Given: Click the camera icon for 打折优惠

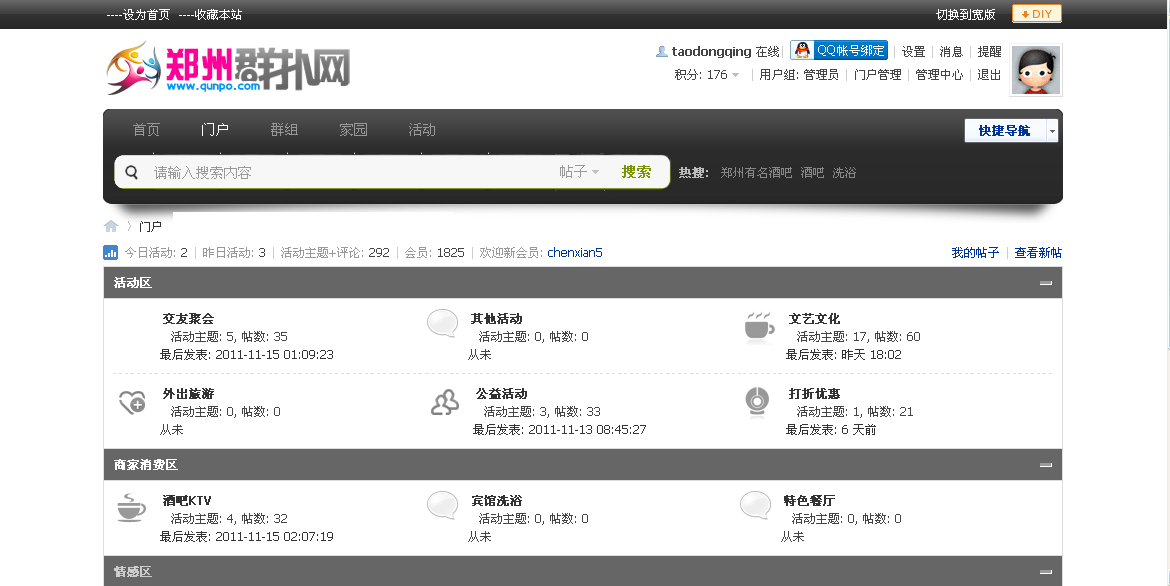Looking at the screenshot, I should tap(757, 402).
